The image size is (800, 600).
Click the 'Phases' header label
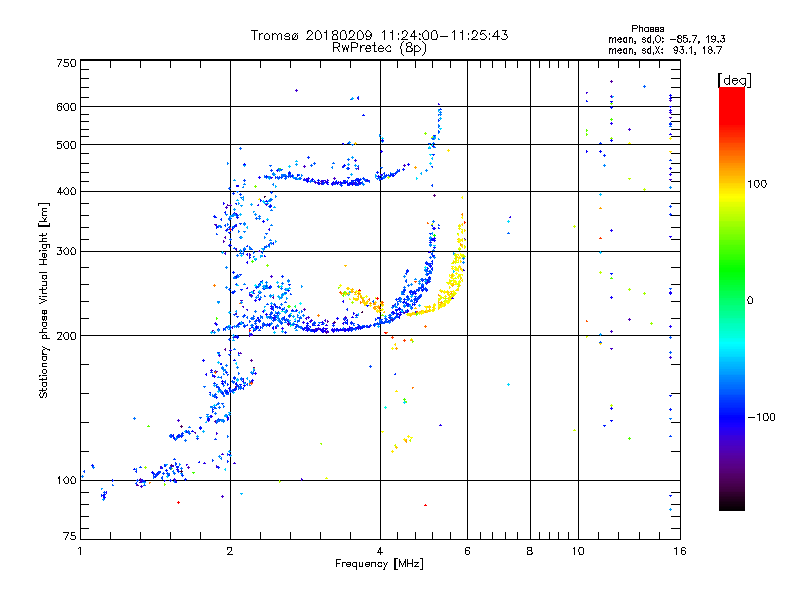[647, 29]
